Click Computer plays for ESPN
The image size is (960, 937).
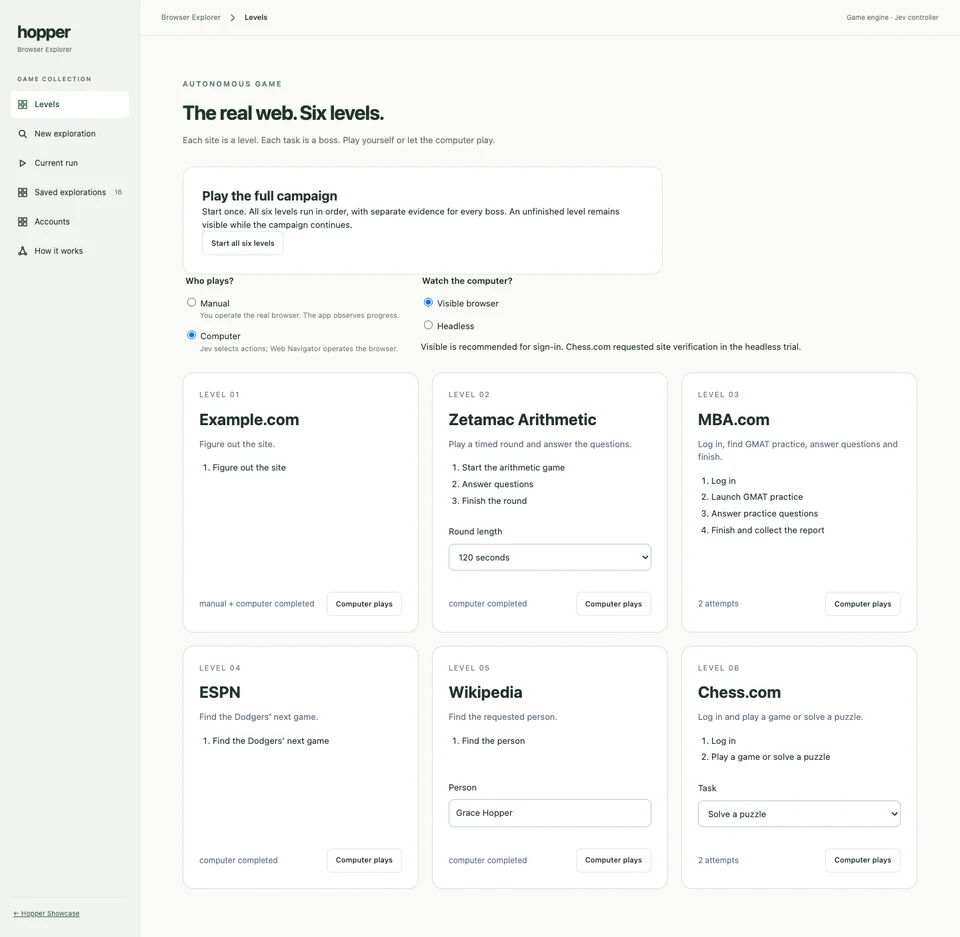pos(364,860)
